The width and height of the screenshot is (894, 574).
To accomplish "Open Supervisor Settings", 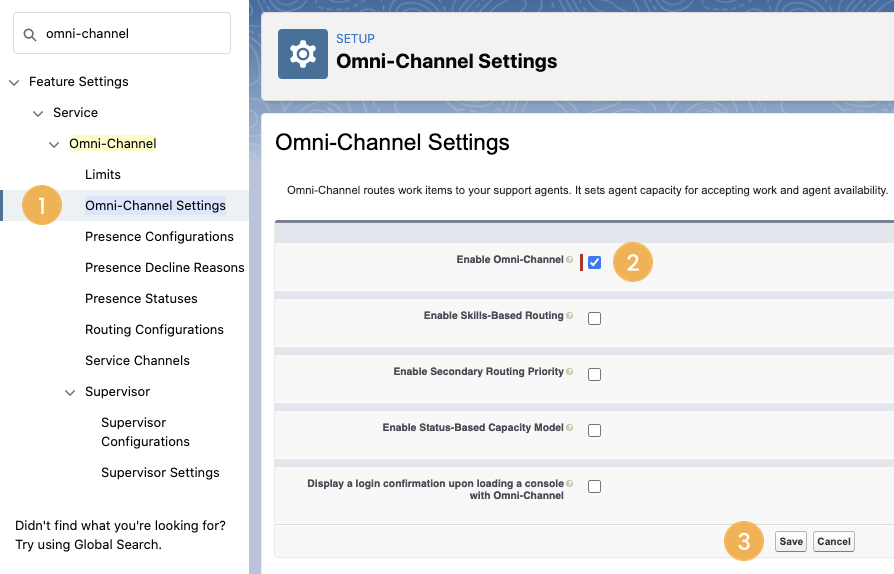I will [x=160, y=473].
